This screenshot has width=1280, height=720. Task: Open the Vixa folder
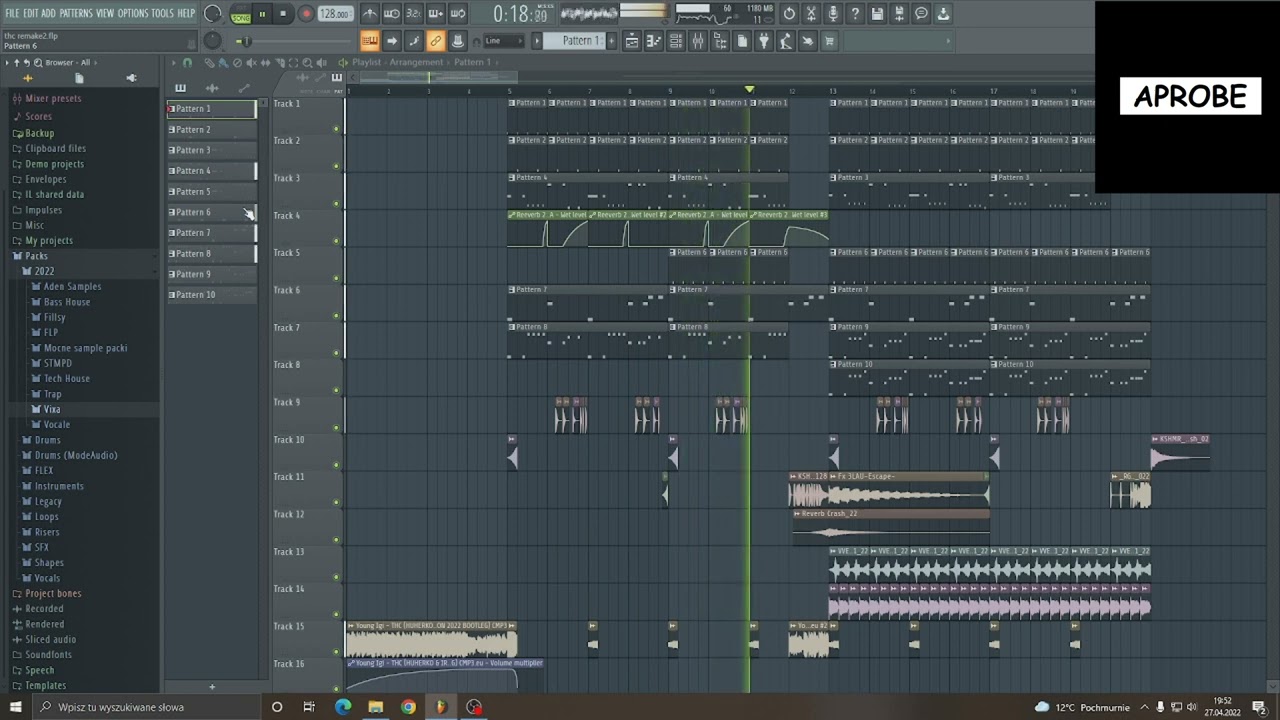point(52,409)
